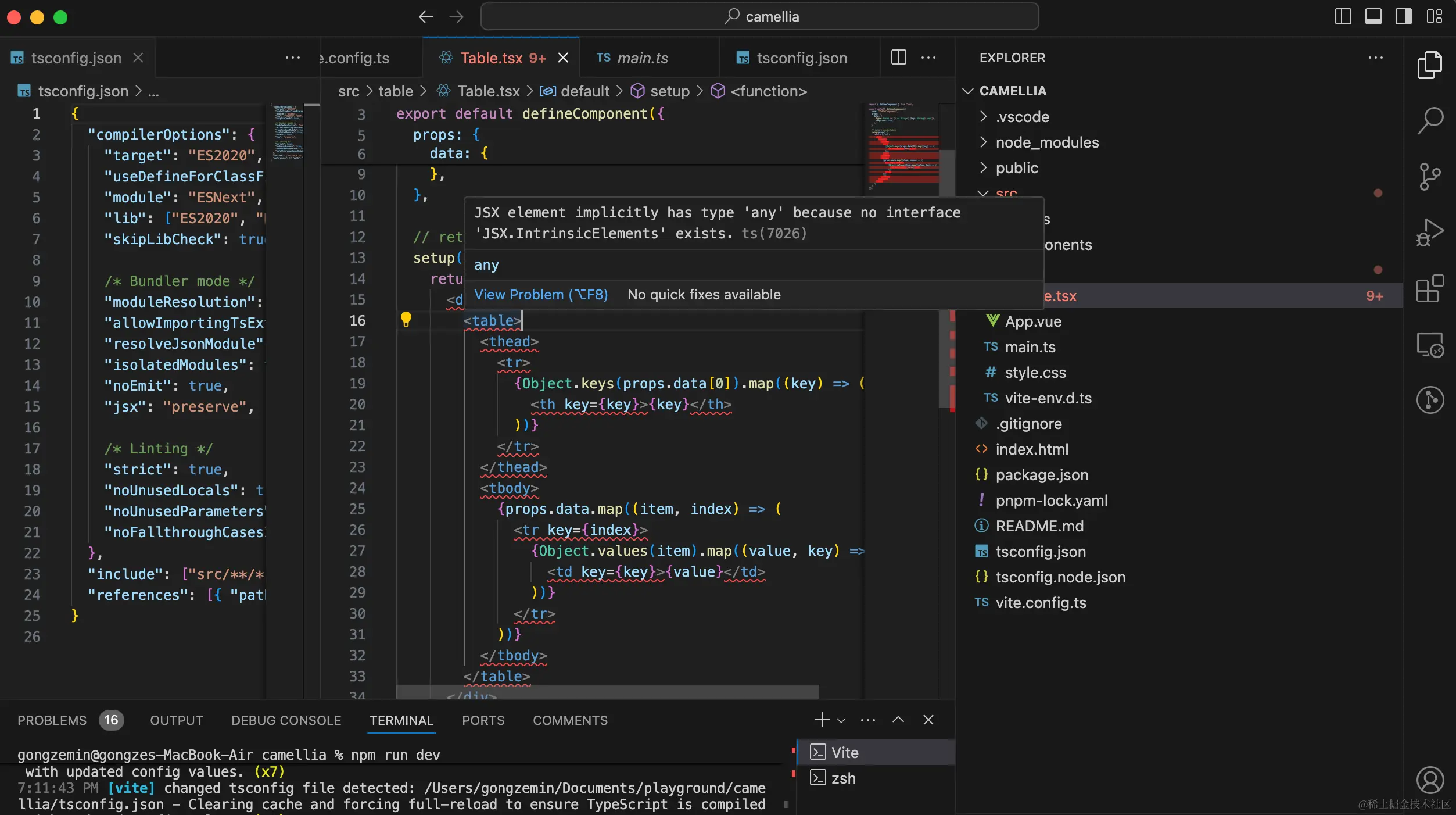Expand the .vscode folder
The width and height of the screenshot is (1456, 815).
[x=1022, y=117]
